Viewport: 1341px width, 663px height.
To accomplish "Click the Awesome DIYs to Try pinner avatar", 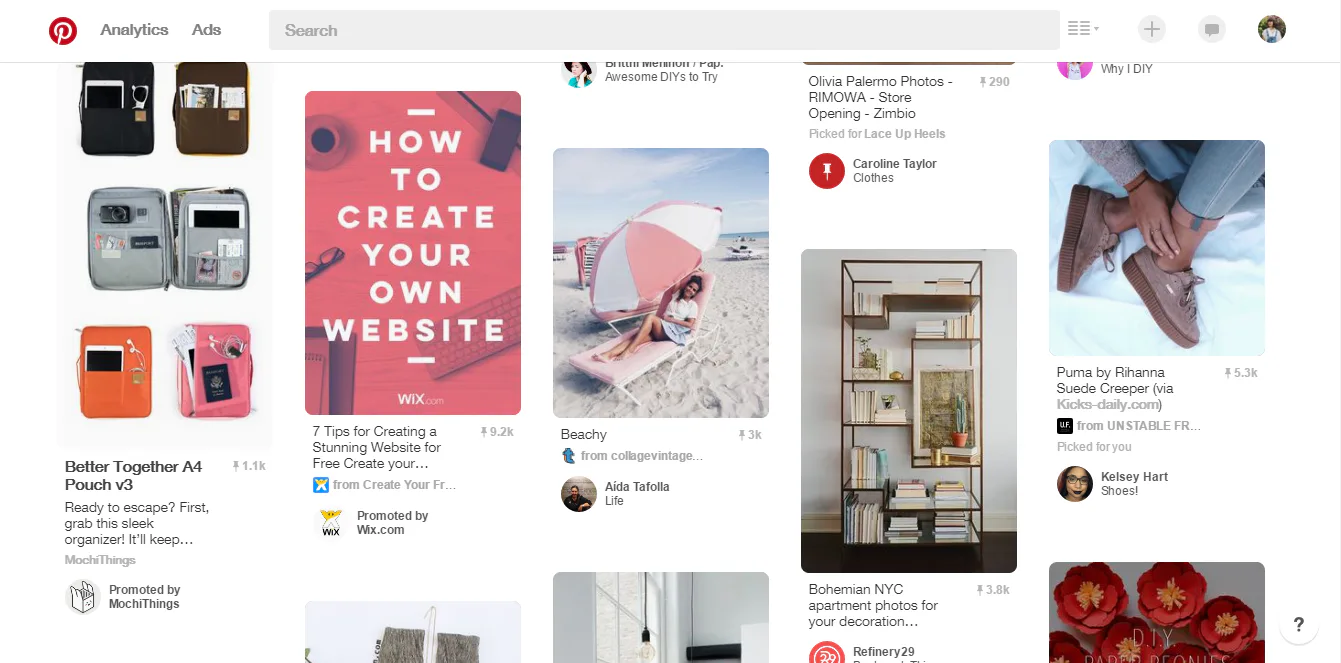I will point(579,73).
